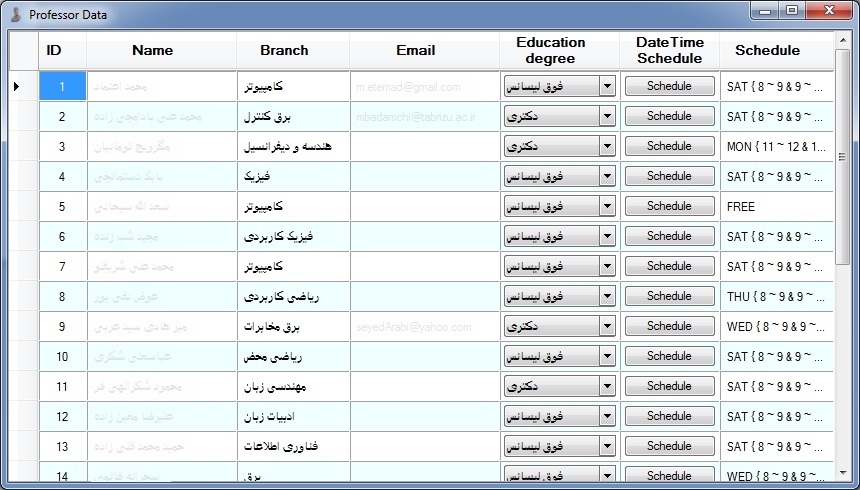The width and height of the screenshot is (860, 490).
Task: Click the Education degree column header
Action: 559,50
